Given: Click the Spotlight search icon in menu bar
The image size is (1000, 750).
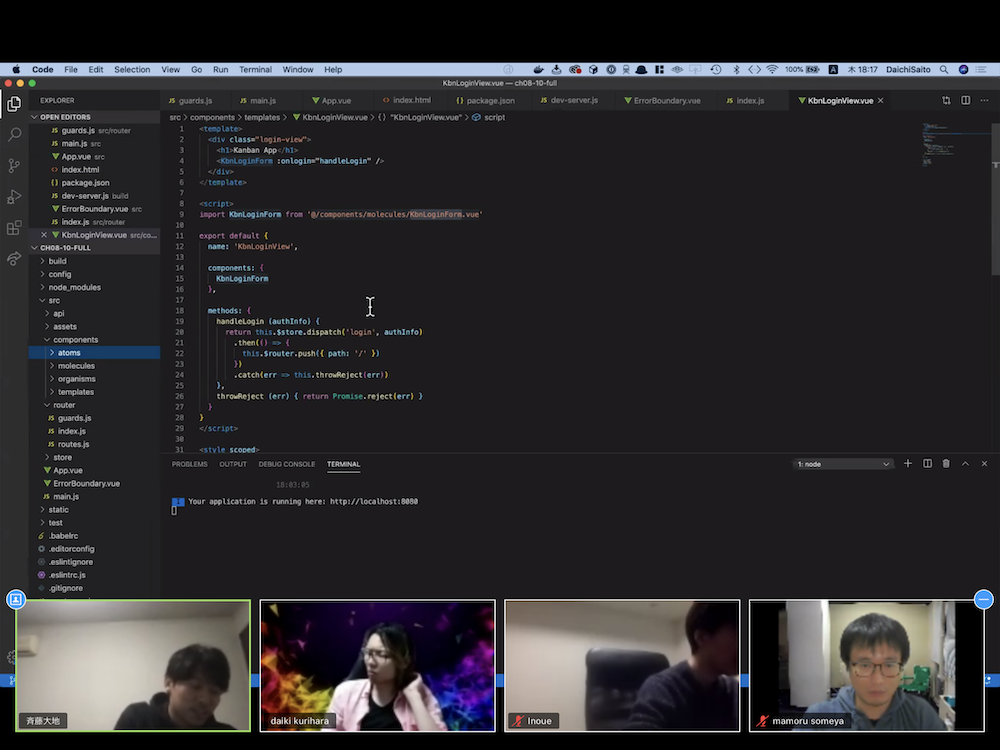Looking at the screenshot, I should point(944,70).
